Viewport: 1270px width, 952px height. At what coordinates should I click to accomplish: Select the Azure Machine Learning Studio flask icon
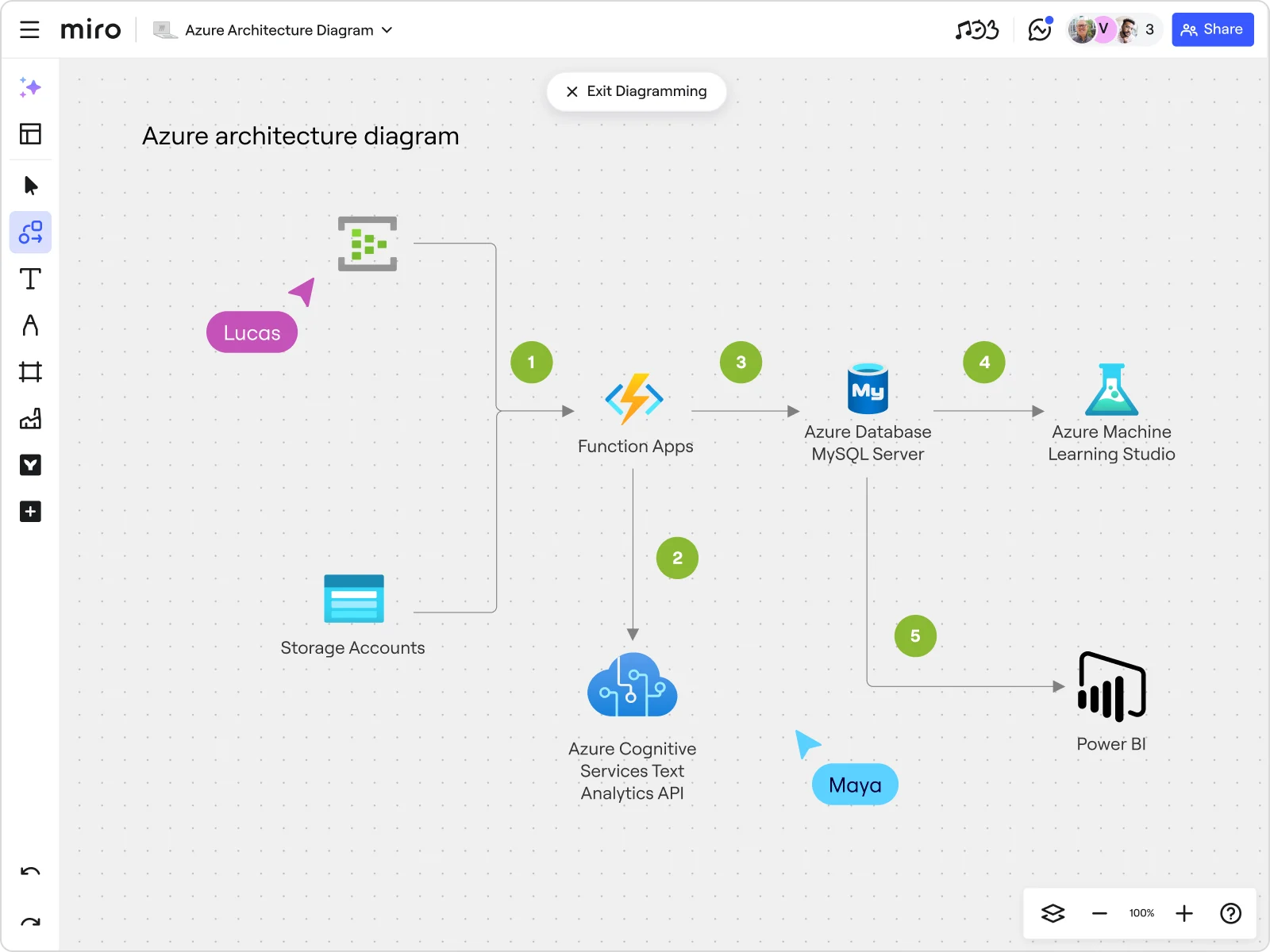(x=1111, y=390)
